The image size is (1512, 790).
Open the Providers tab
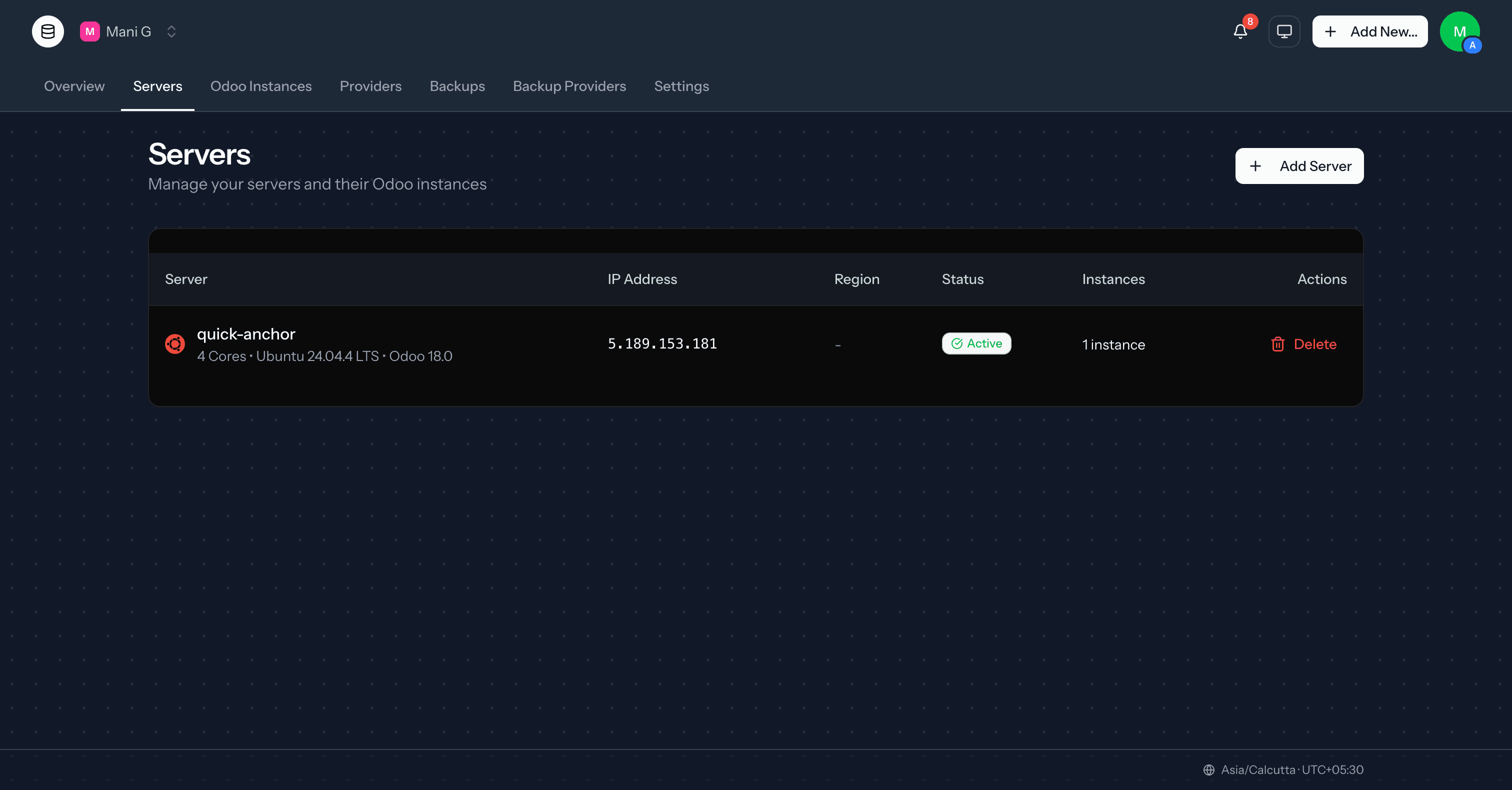(x=371, y=86)
